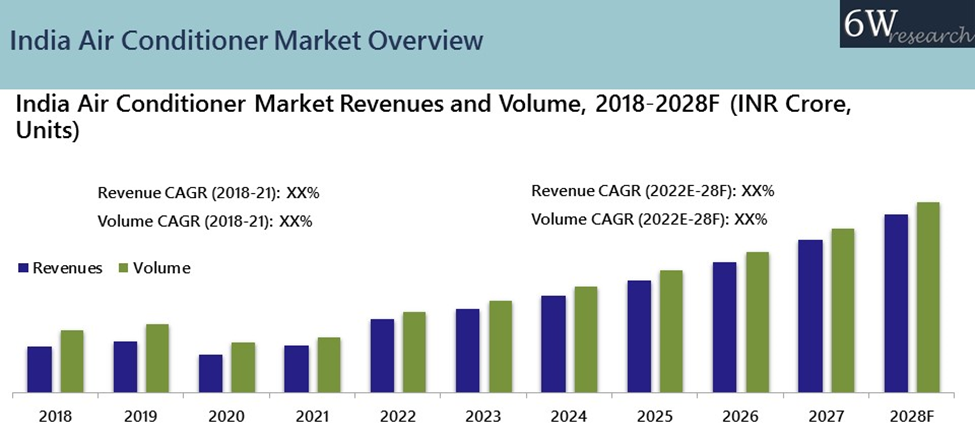Image resolution: width=975 pixels, height=429 pixels.
Task: Select the Volume CAGR (2018-21) text
Action: pyautogui.click(x=204, y=221)
